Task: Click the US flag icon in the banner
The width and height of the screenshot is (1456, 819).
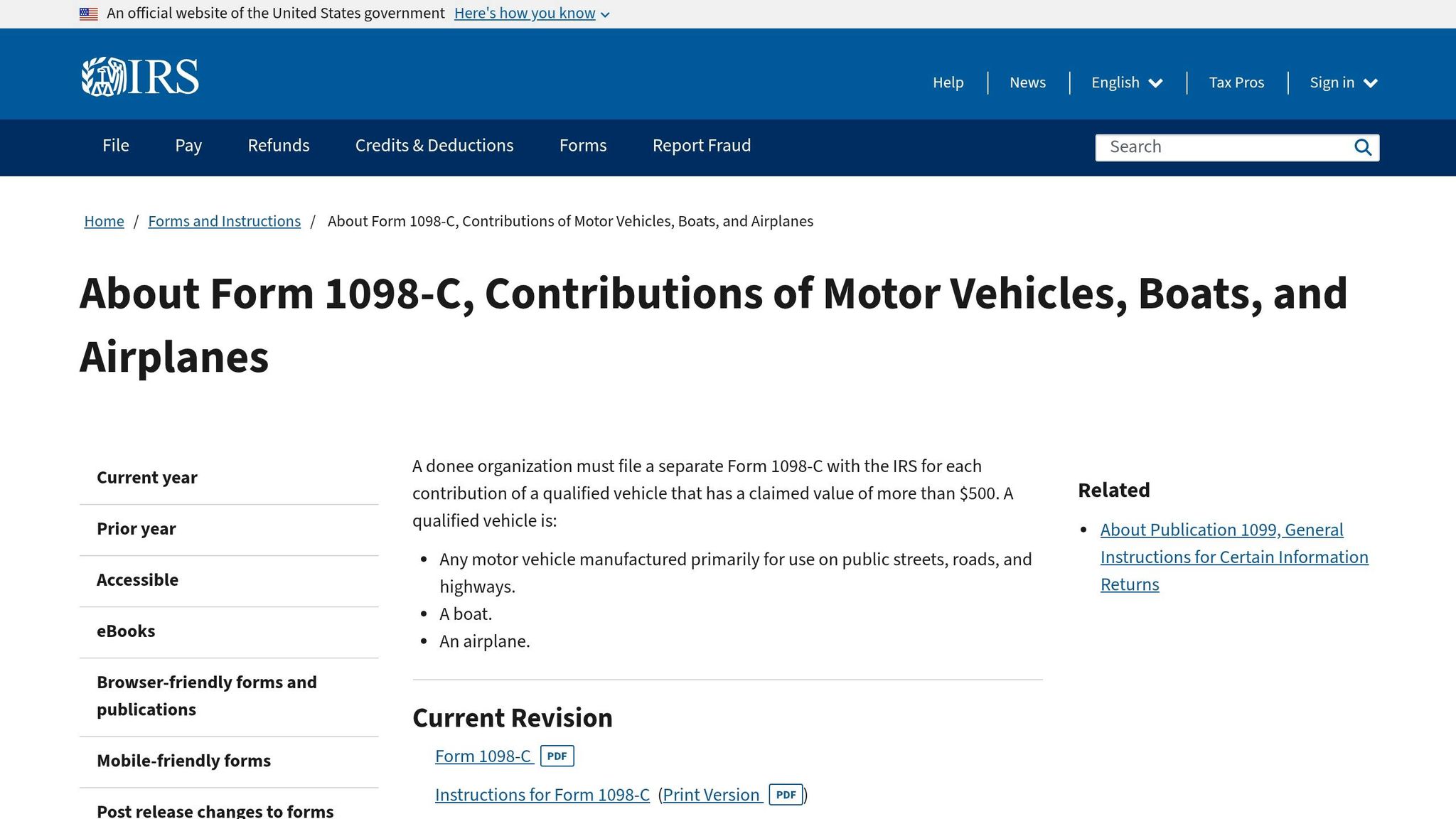Action: pyautogui.click(x=89, y=14)
